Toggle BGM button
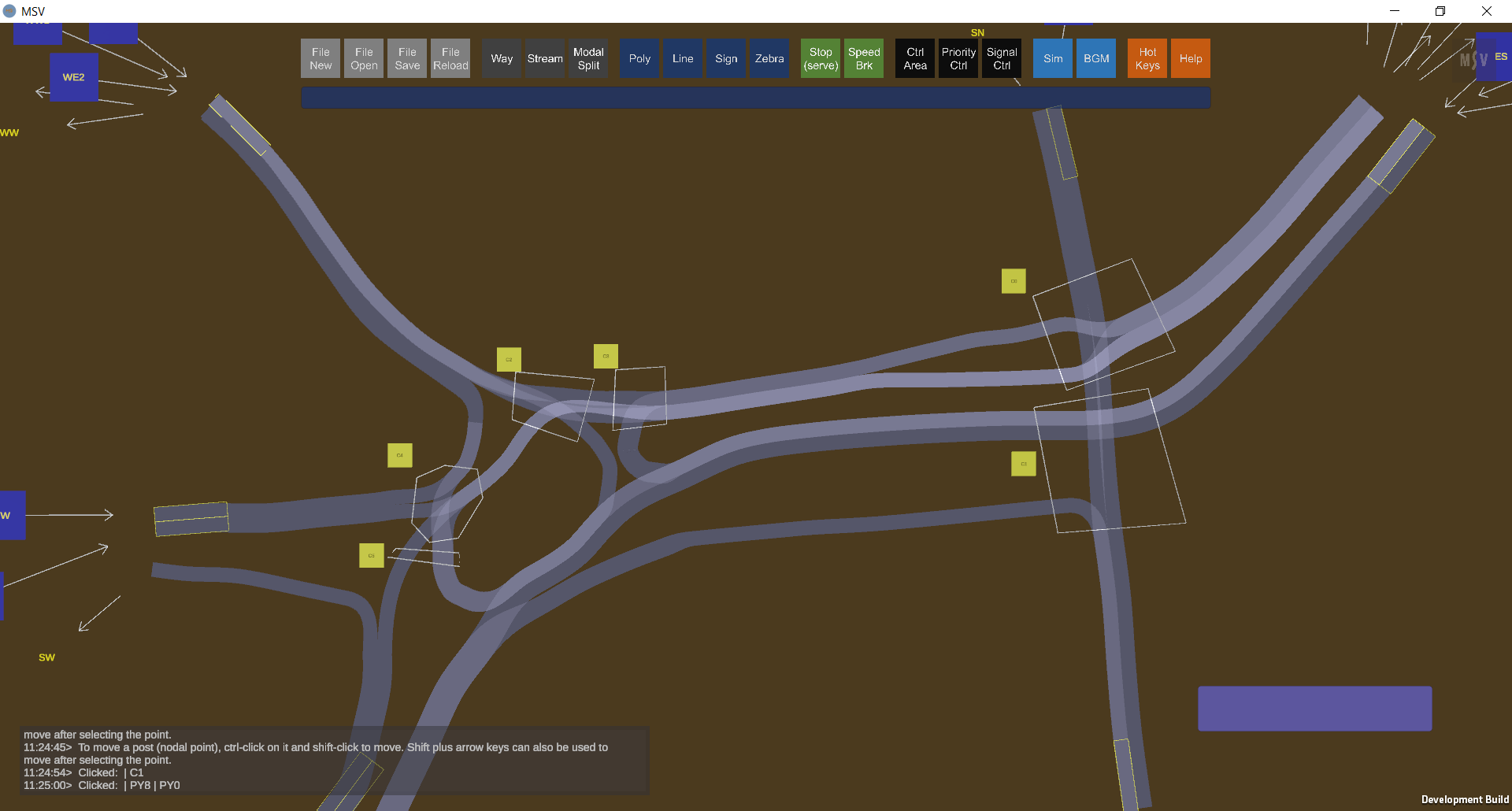 coord(1096,58)
